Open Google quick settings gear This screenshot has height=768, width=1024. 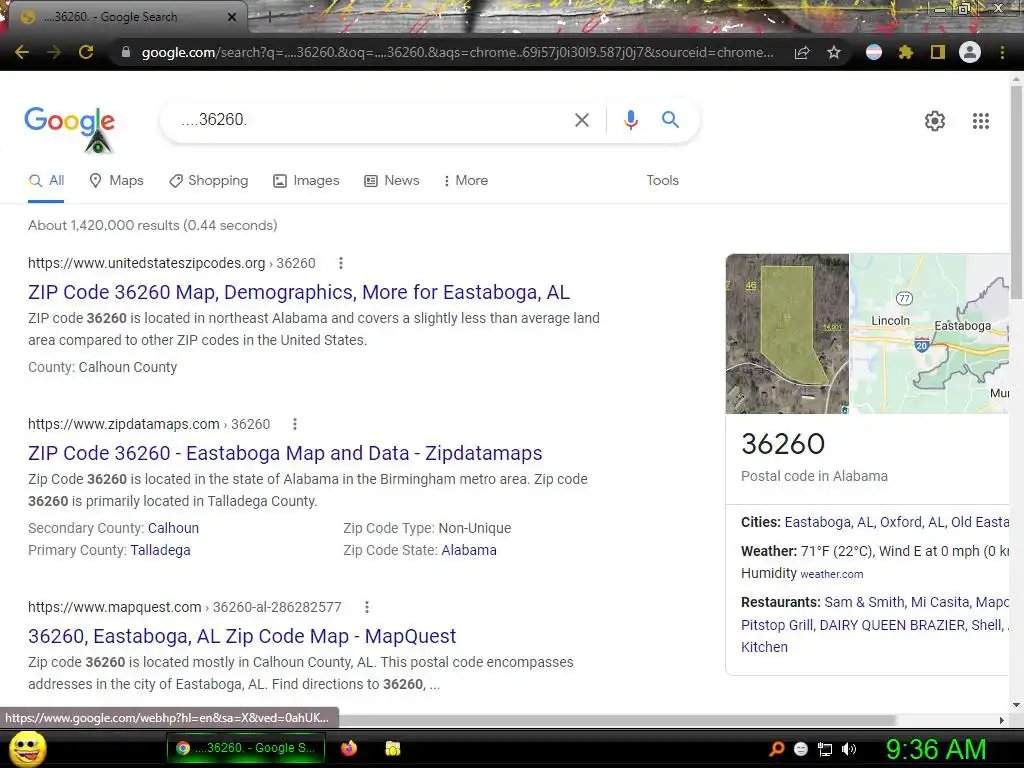click(935, 121)
